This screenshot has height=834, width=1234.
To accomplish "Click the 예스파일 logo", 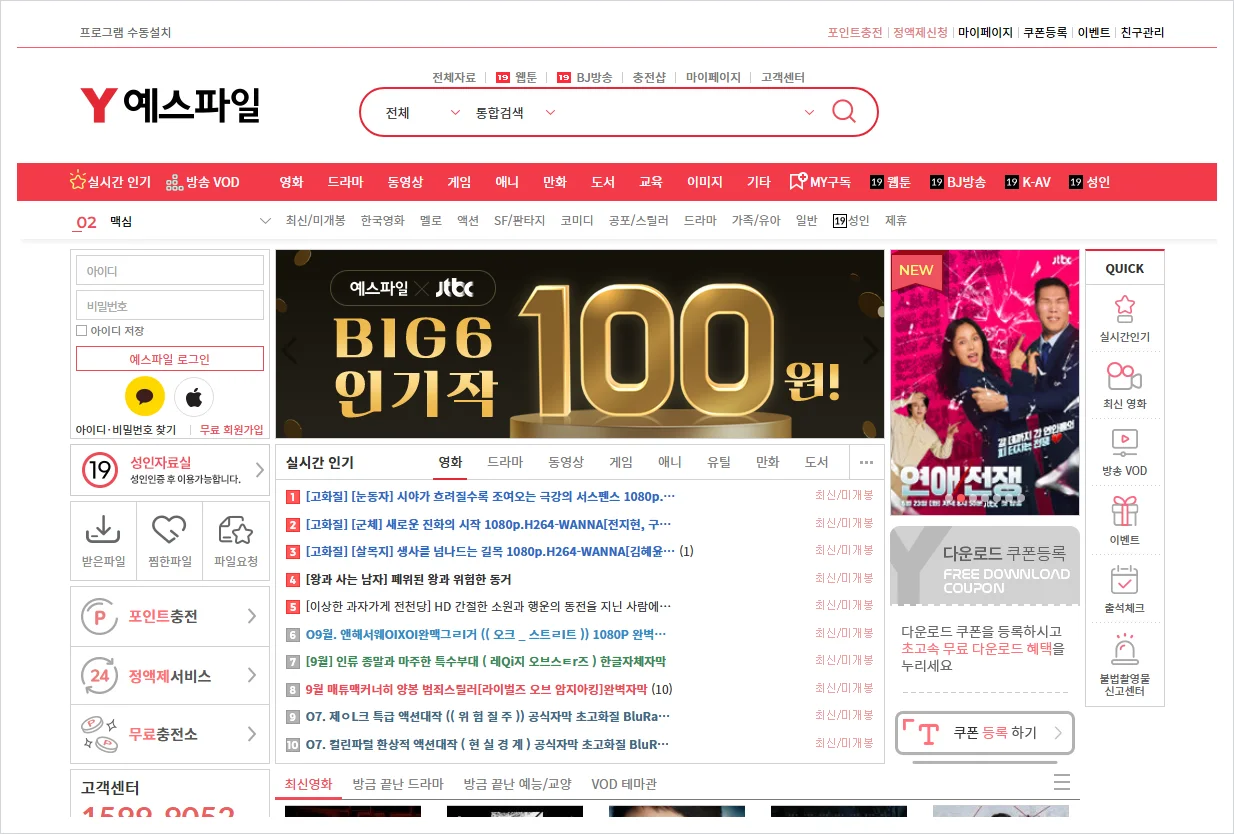I will 170,106.
